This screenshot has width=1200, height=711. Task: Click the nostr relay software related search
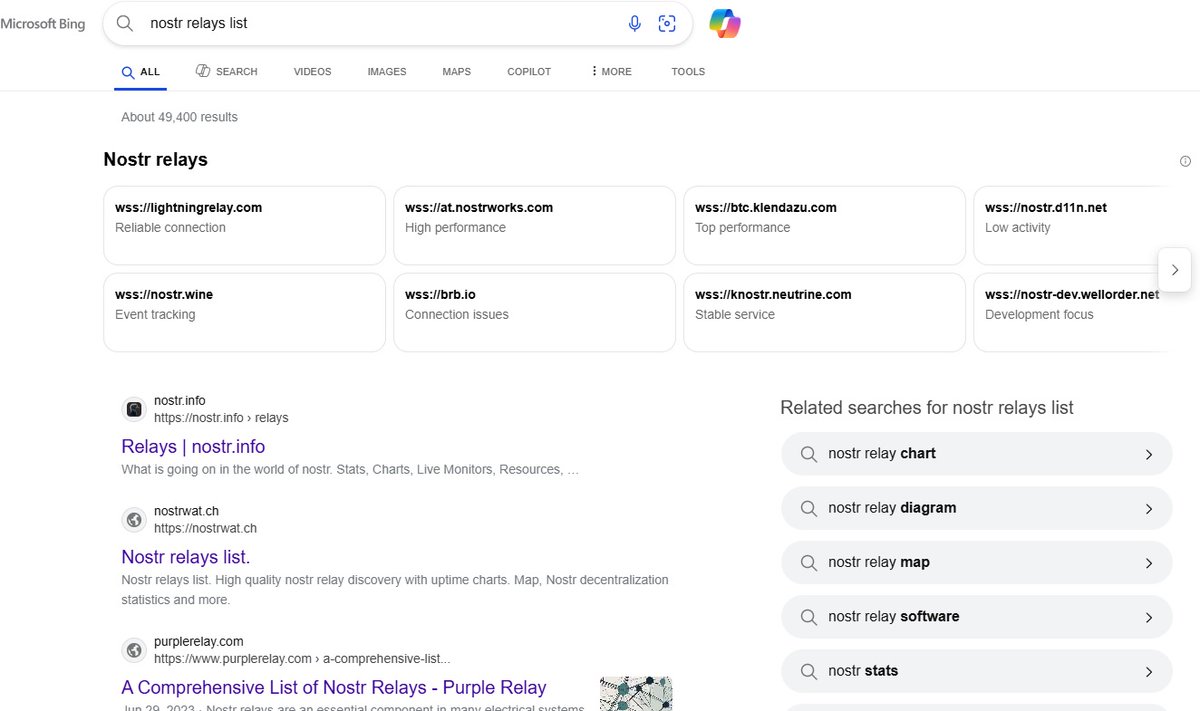click(x=976, y=617)
